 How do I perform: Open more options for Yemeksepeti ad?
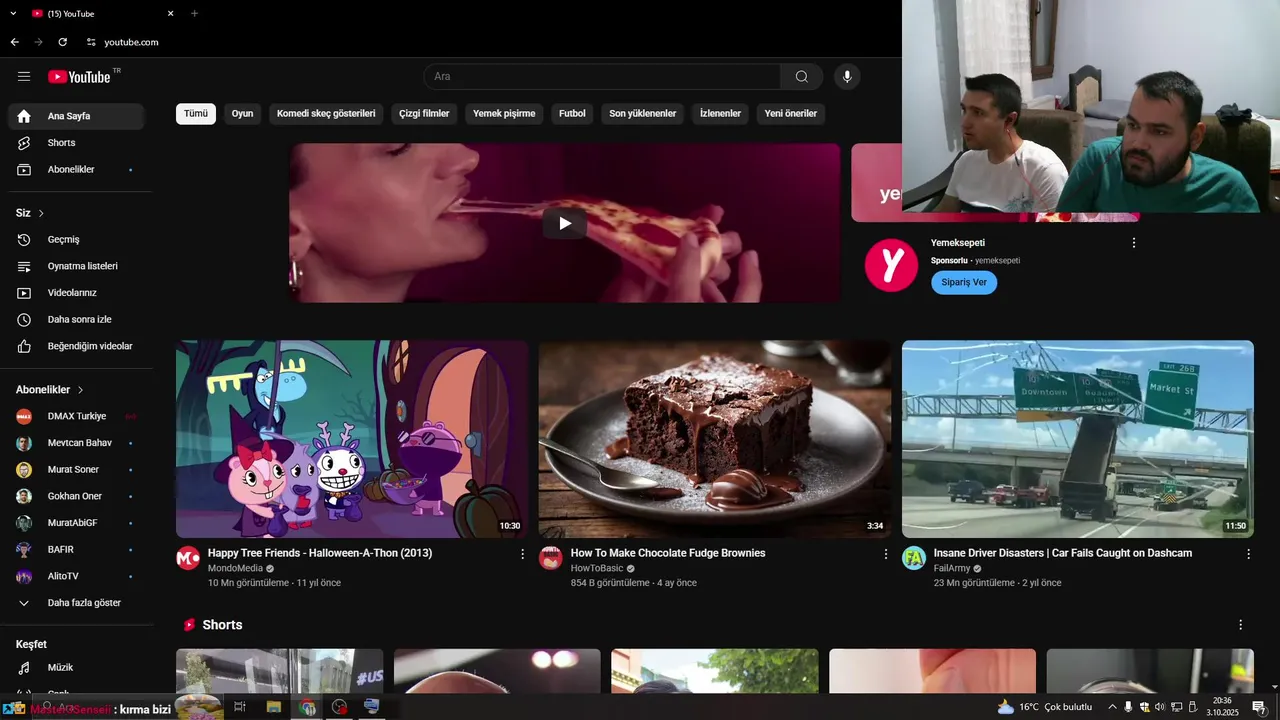[x=1133, y=243]
